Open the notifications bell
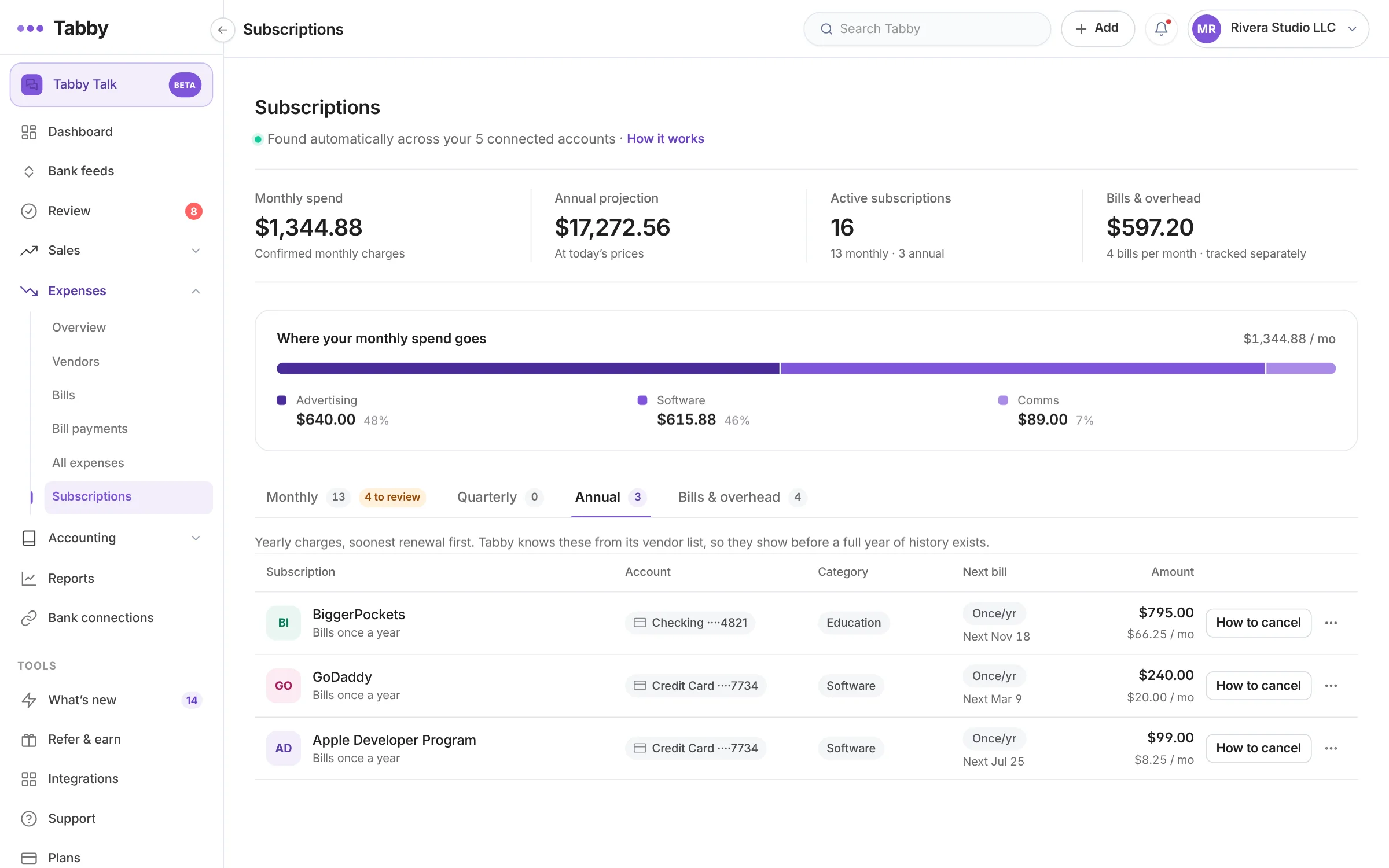The image size is (1389, 868). [x=1161, y=28]
